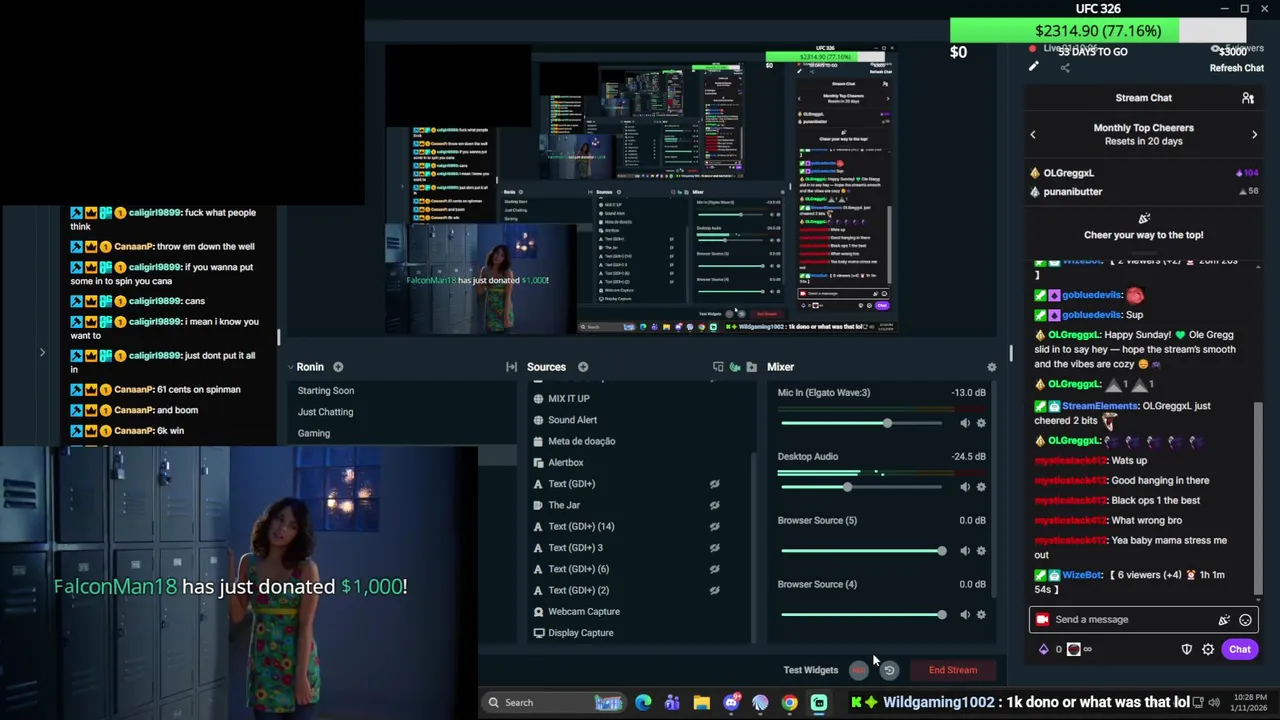Image resolution: width=1280 pixels, height=720 pixels.
Task: Open the scene transitions icon beside Sources
Action: (x=511, y=367)
